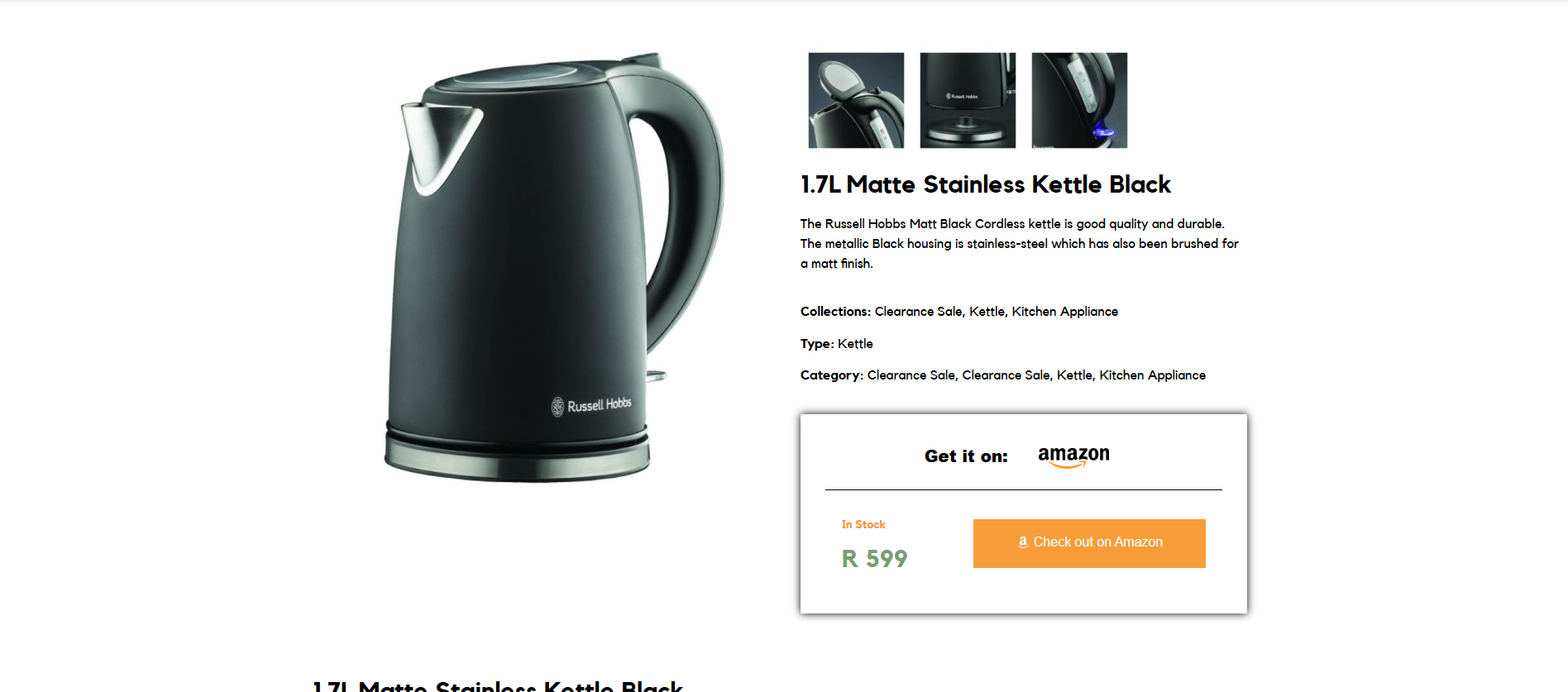Open first Clearance Sale category link
Viewport: 1568px width, 692px height.
pyautogui.click(x=911, y=375)
